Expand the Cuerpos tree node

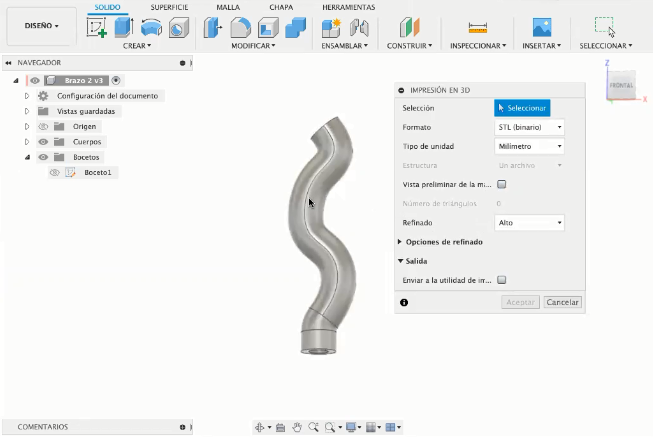[27, 142]
